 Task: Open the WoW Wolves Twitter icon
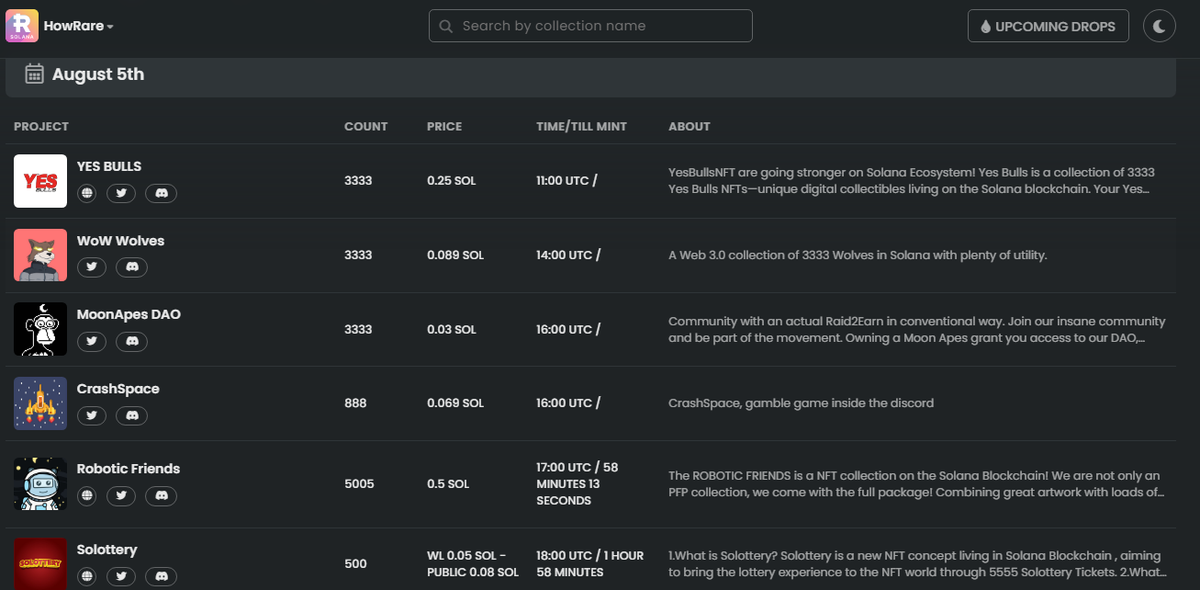tap(92, 267)
